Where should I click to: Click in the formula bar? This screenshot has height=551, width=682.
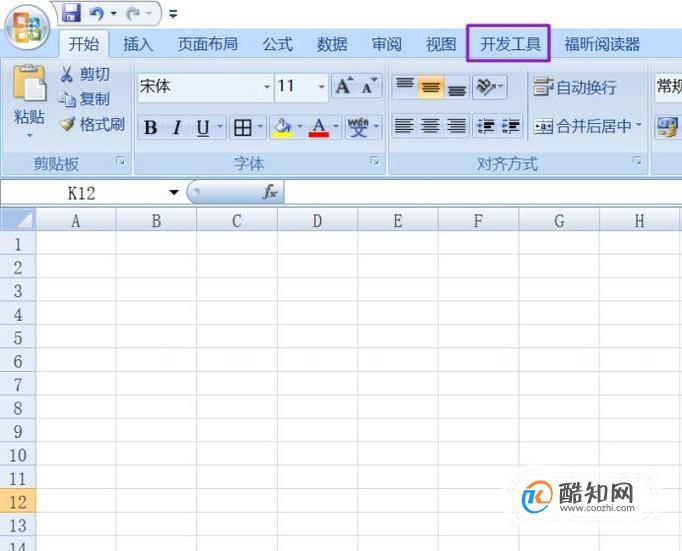click(x=483, y=192)
